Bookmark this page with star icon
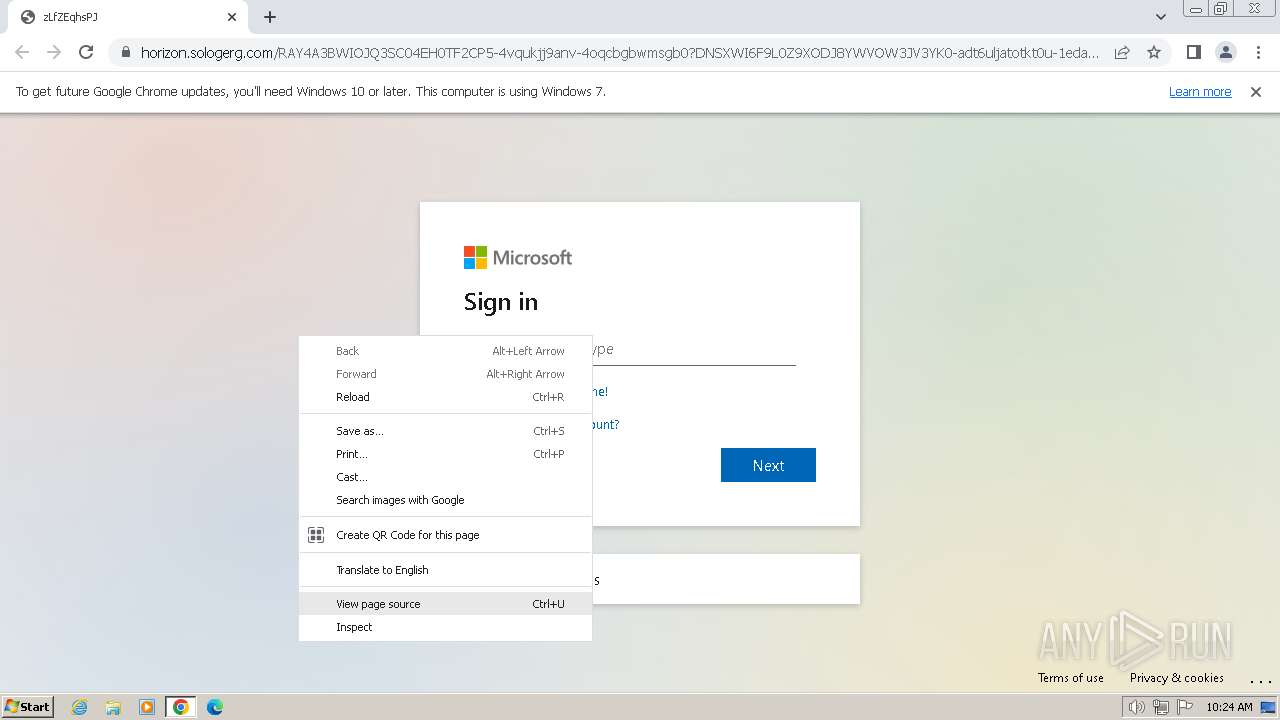This screenshot has width=1280, height=720. (x=1154, y=52)
